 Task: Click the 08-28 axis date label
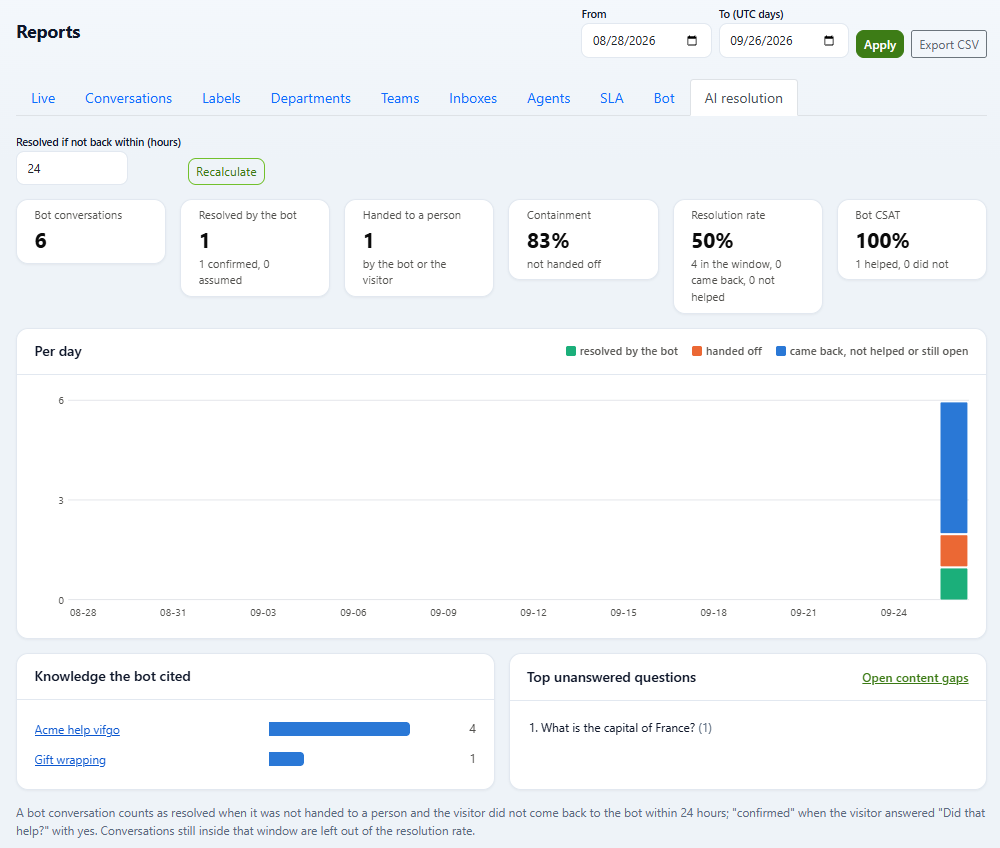tap(83, 613)
